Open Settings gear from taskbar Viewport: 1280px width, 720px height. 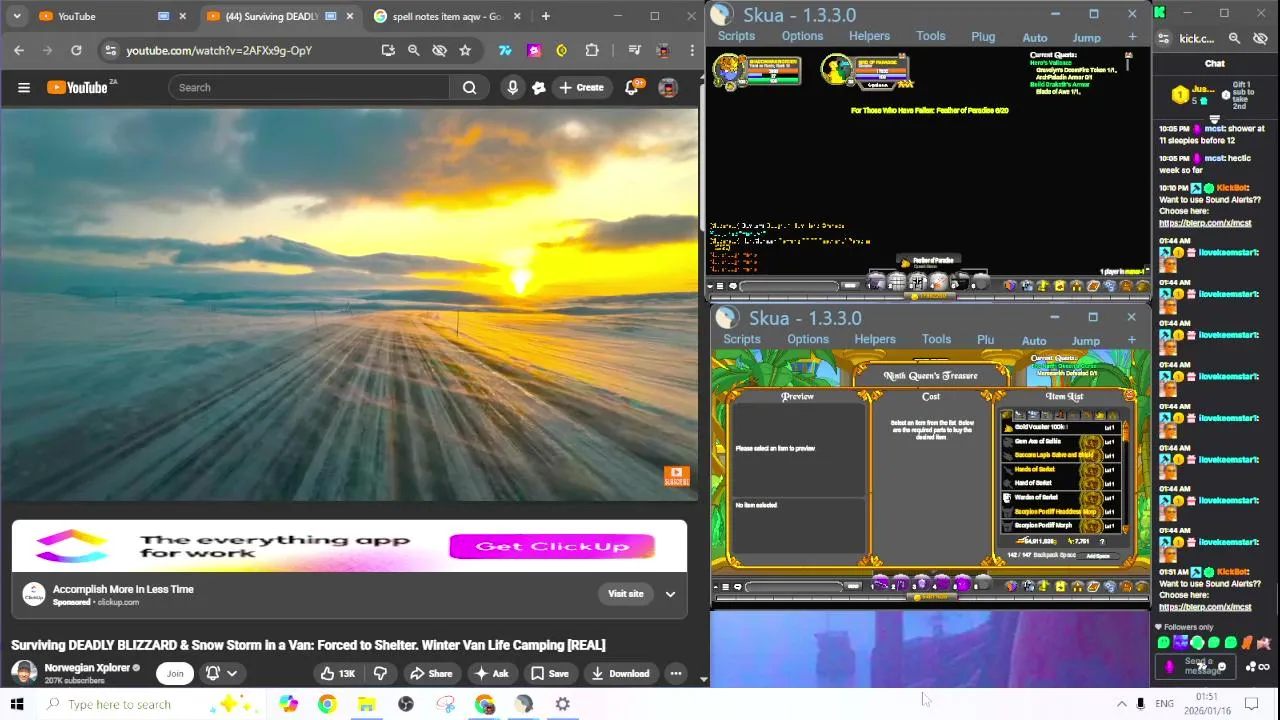pyautogui.click(x=563, y=704)
